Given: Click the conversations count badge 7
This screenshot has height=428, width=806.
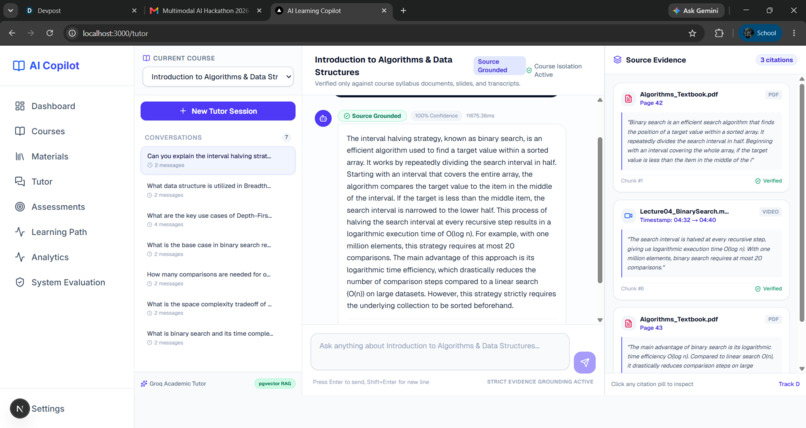Looking at the screenshot, I should click(286, 137).
